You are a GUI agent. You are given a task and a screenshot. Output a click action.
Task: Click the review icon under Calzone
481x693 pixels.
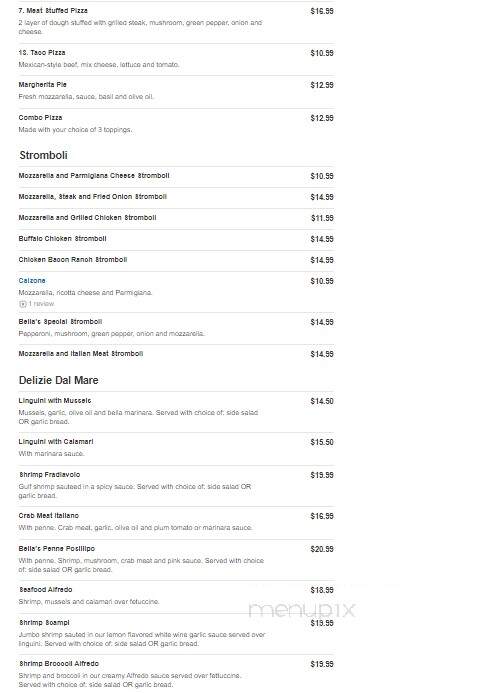(23, 304)
